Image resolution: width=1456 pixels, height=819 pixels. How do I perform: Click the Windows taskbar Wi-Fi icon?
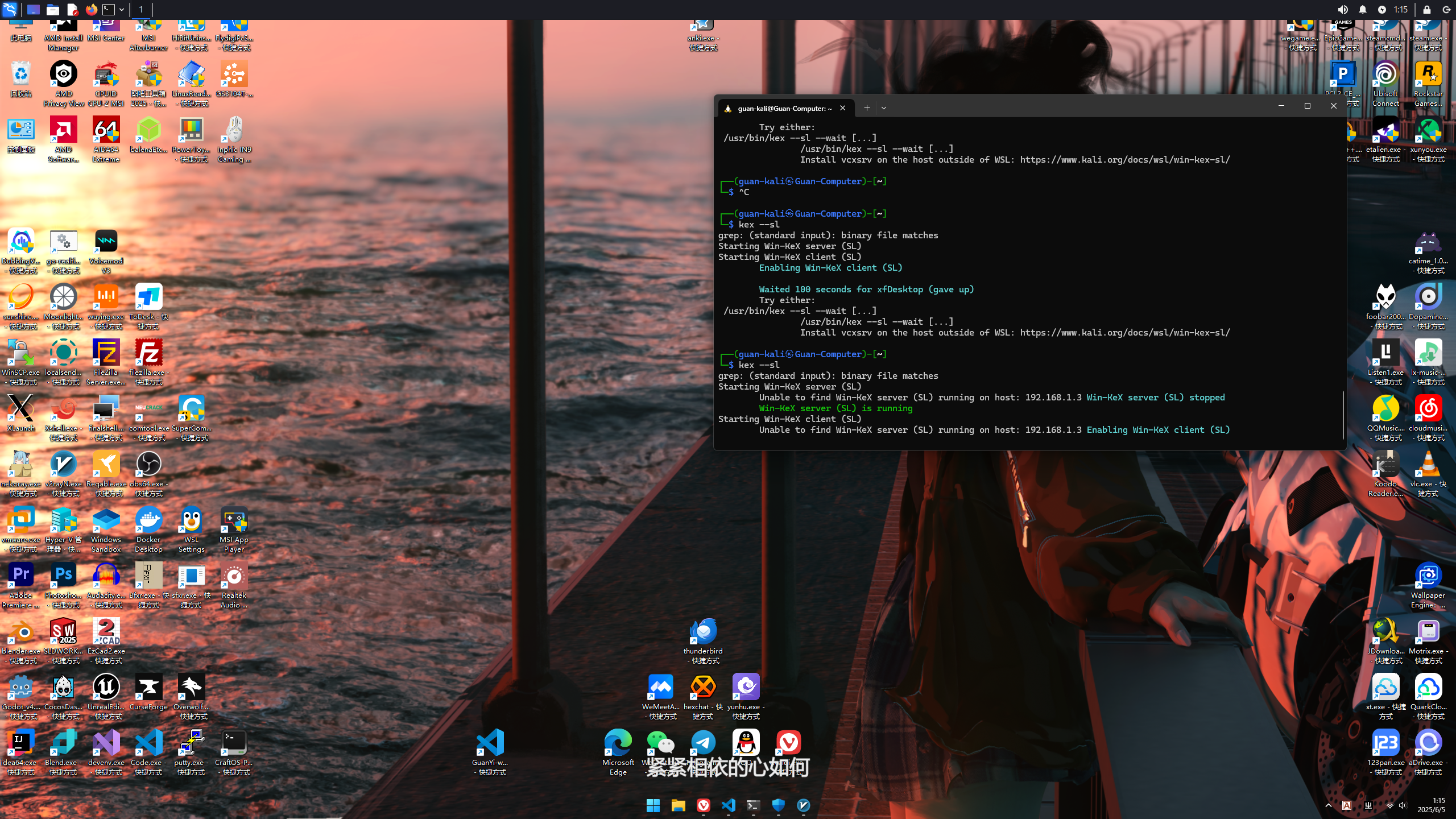[1389, 805]
